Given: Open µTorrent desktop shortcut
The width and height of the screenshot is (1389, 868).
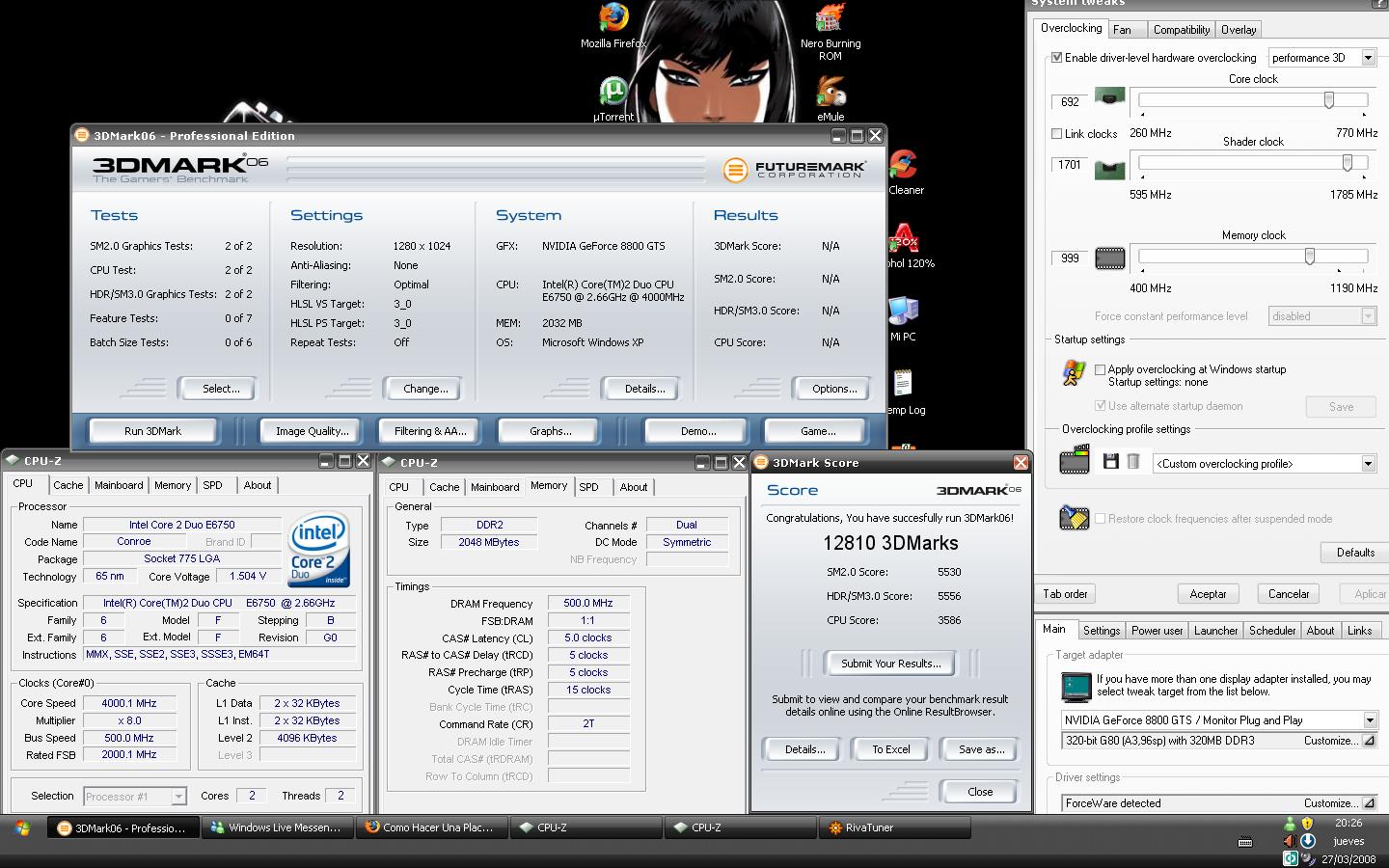Looking at the screenshot, I should [613, 99].
